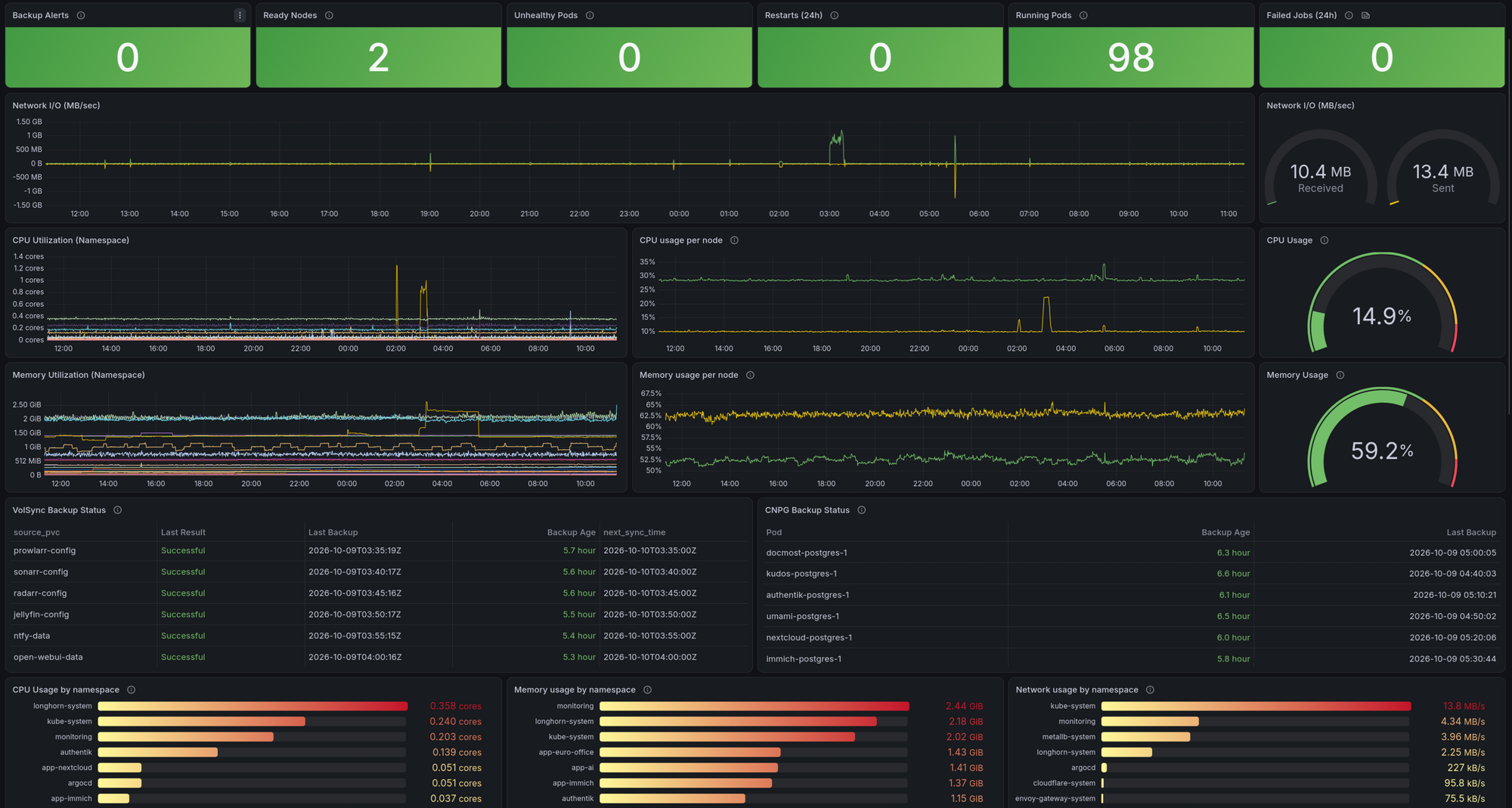1512x808 pixels.
Task: Show the Backup Alerts info icon description
Action: [x=81, y=15]
